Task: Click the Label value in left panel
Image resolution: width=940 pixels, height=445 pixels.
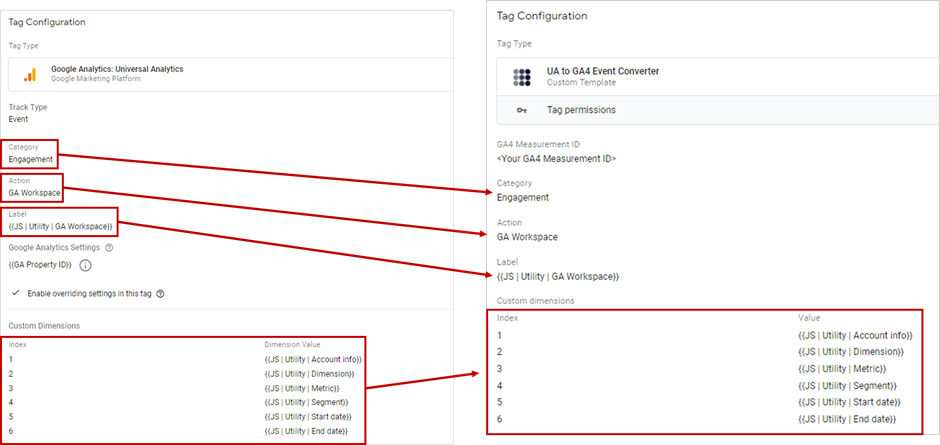Action: 61,226
